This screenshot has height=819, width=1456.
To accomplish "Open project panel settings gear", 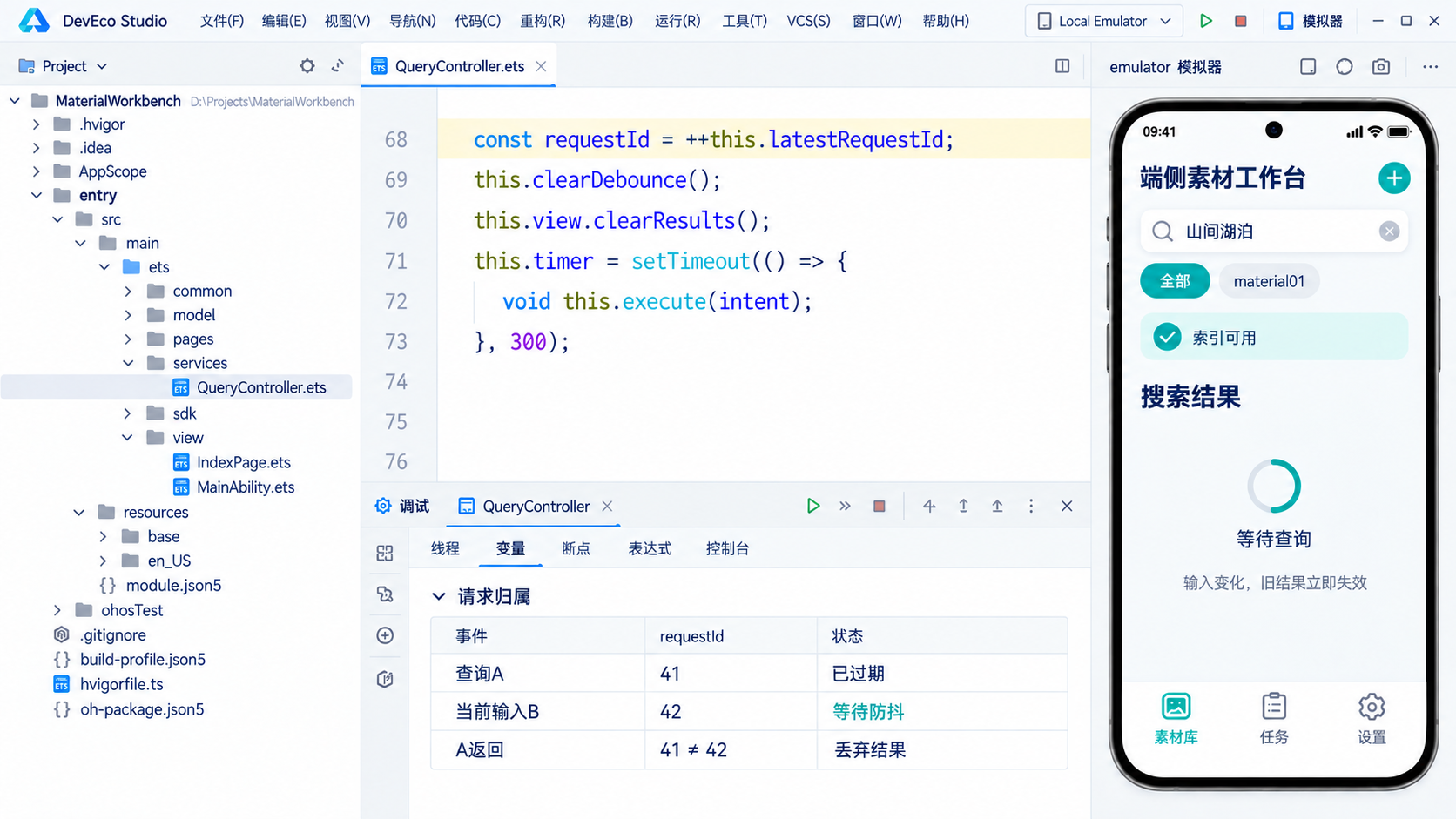I will pos(307,66).
